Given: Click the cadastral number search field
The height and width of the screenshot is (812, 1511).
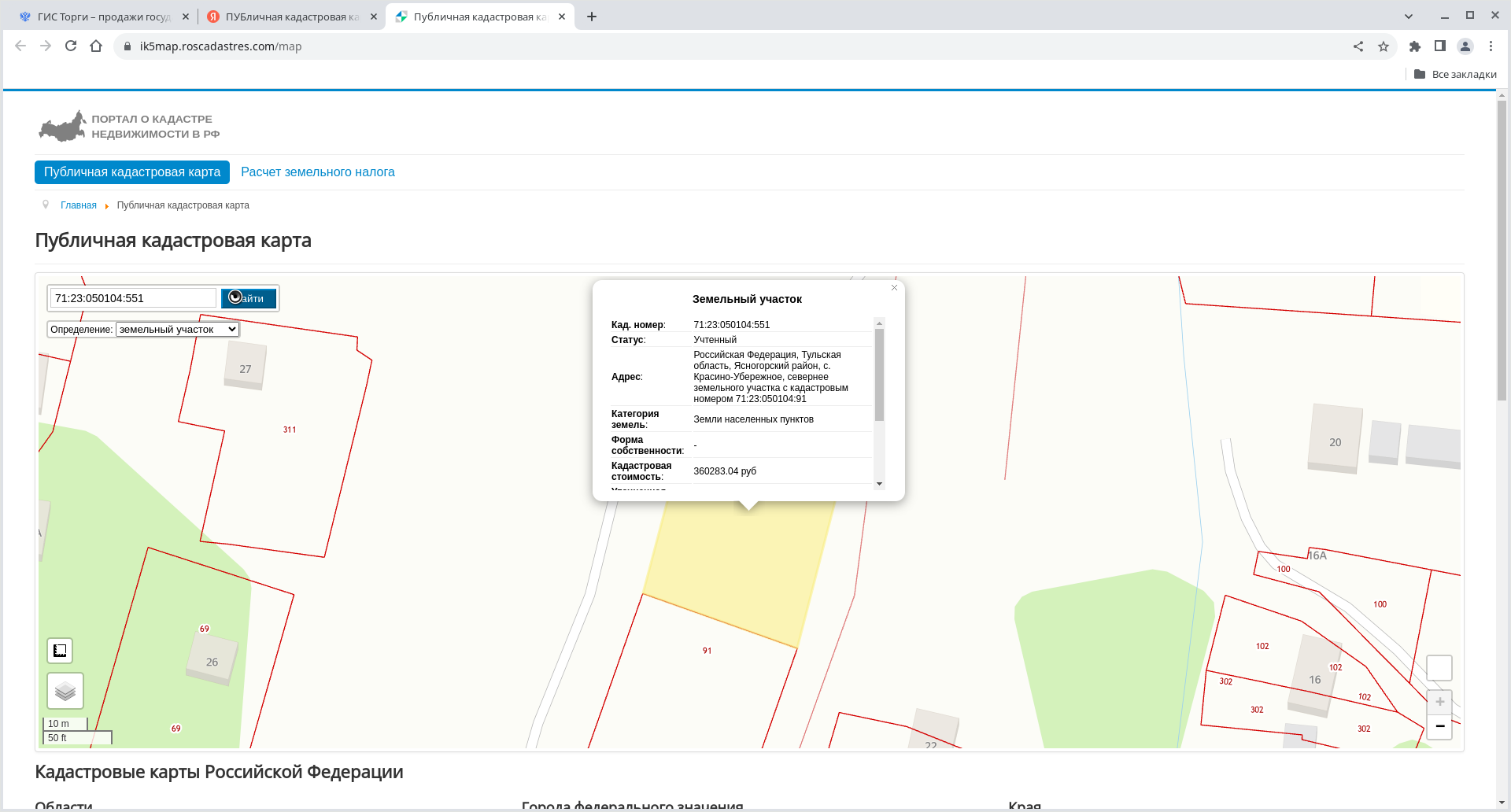Looking at the screenshot, I should [x=132, y=298].
